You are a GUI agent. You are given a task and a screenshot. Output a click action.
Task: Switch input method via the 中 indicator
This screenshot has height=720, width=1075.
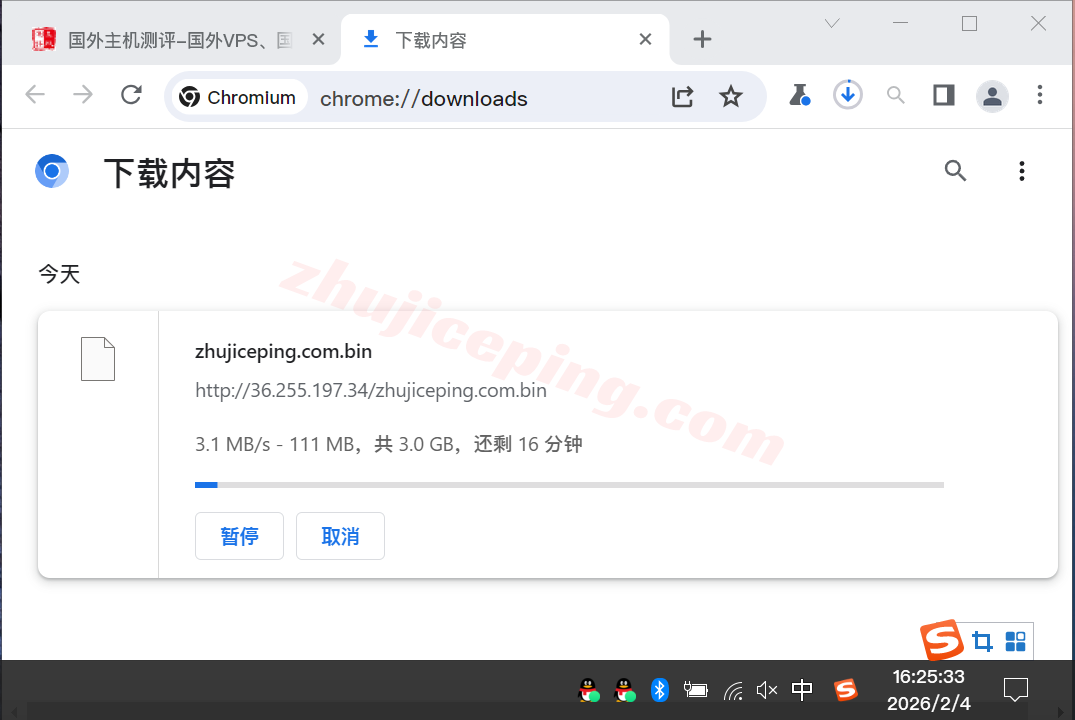point(801,690)
